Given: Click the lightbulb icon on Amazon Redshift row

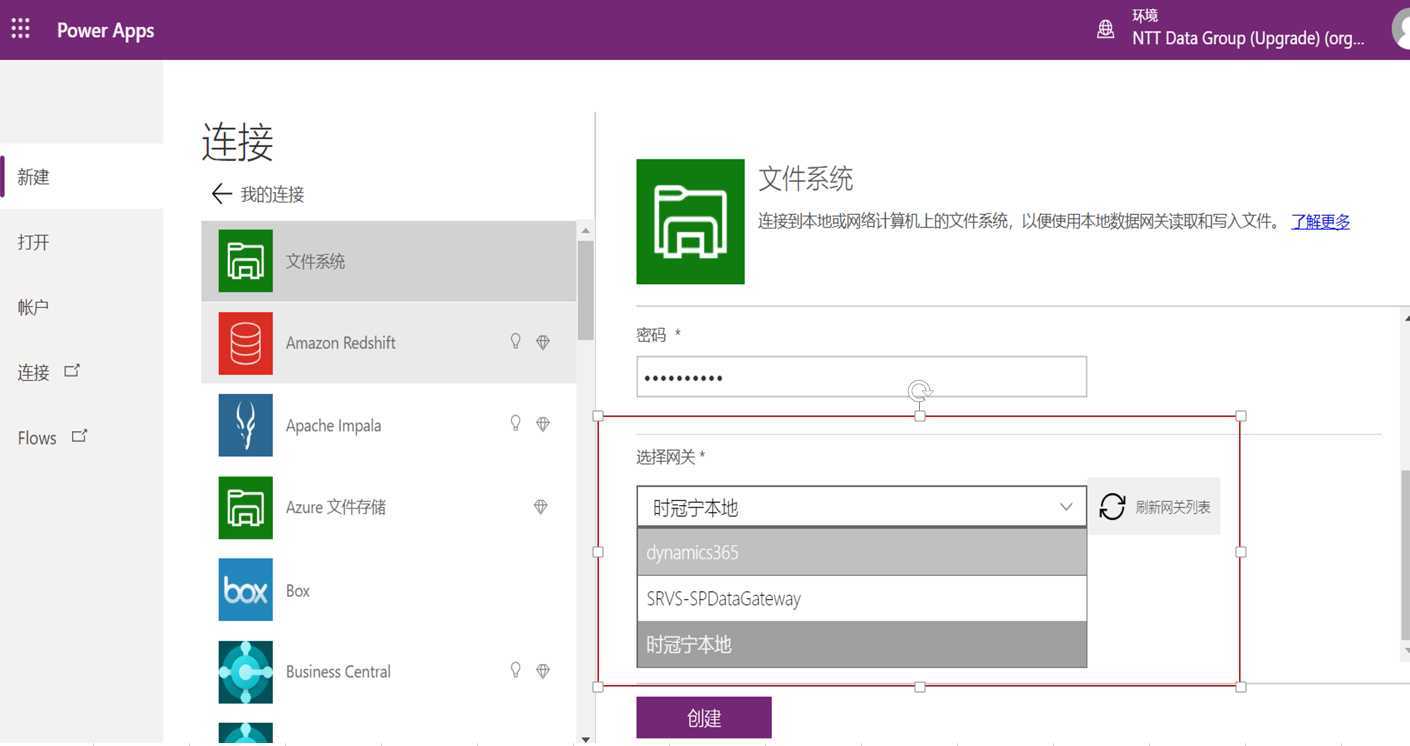Looking at the screenshot, I should point(516,342).
